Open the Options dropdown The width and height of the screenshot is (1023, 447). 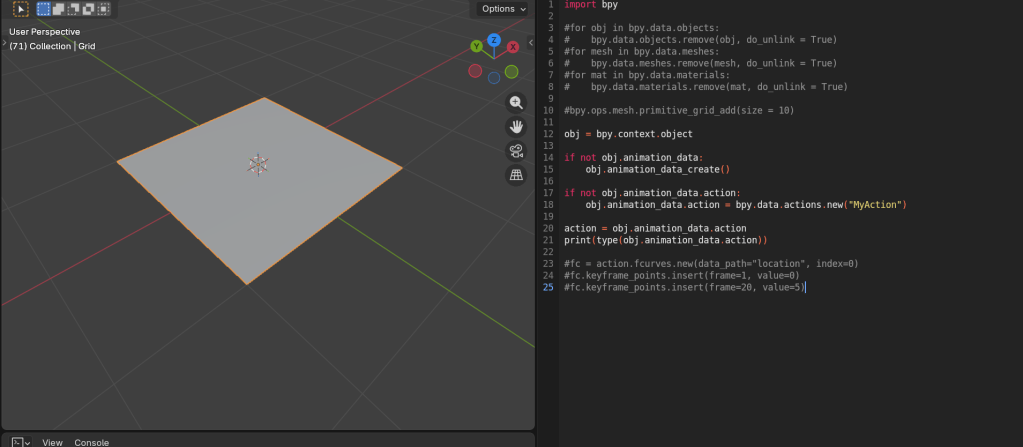click(x=503, y=9)
